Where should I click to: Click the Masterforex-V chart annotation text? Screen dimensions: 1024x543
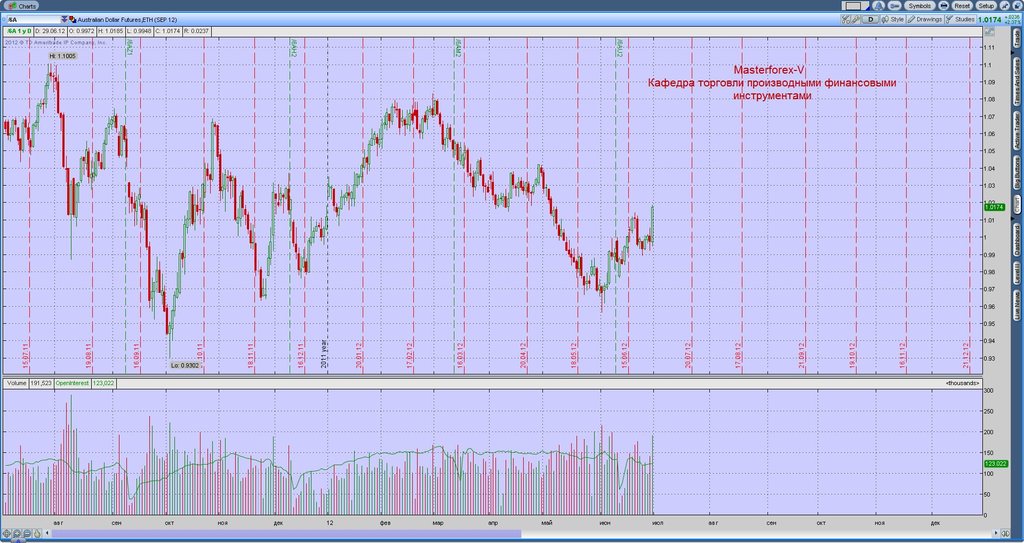pos(769,70)
